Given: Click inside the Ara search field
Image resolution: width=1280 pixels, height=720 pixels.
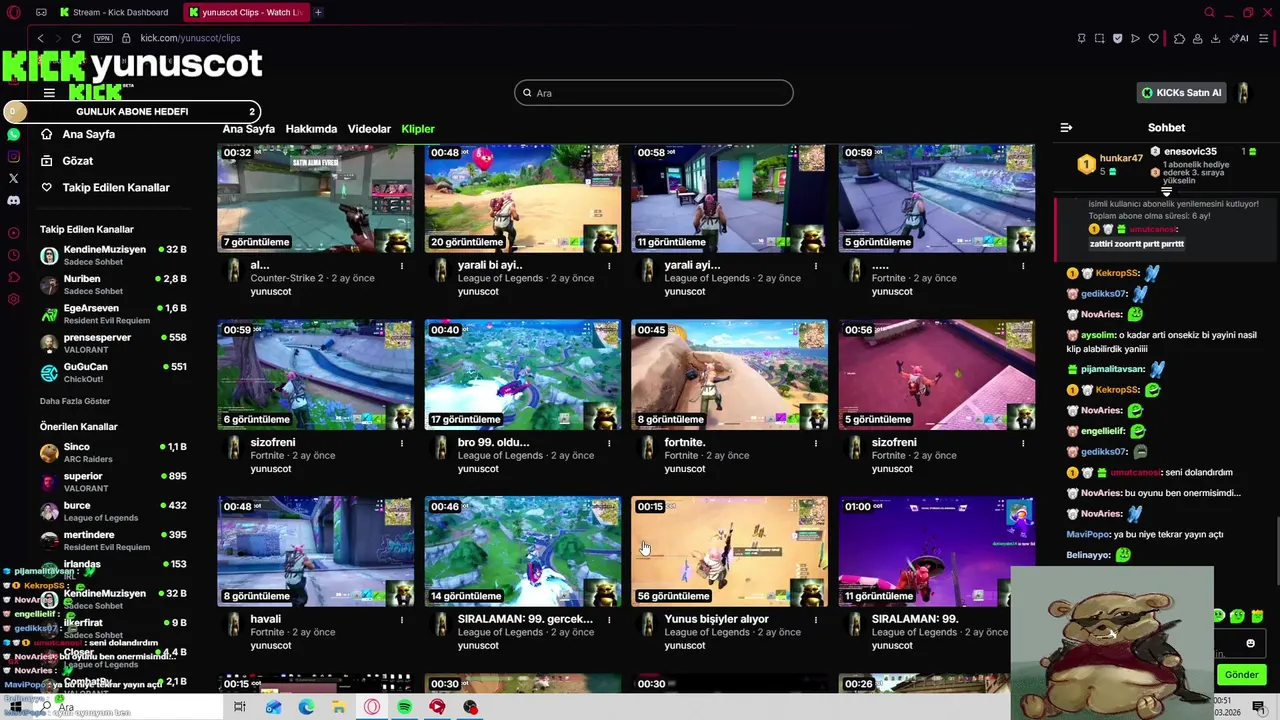Looking at the screenshot, I should tap(654, 93).
